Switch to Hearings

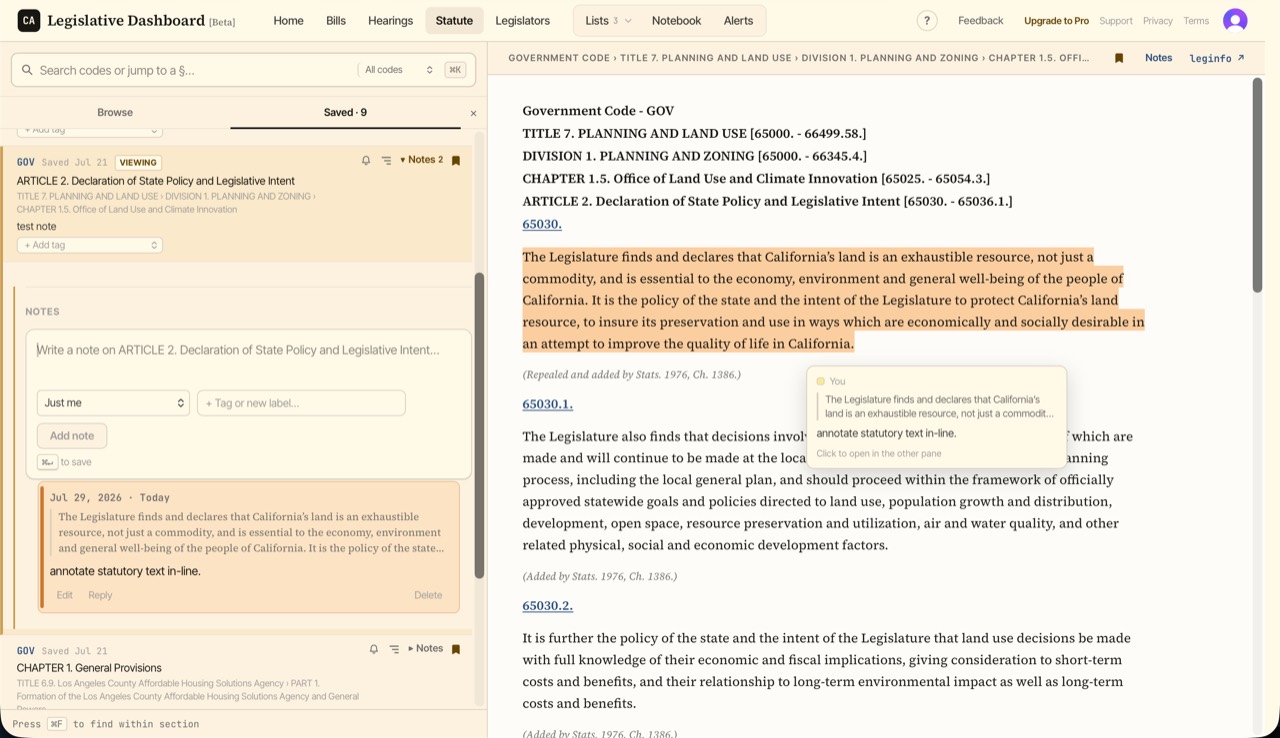[x=390, y=20]
